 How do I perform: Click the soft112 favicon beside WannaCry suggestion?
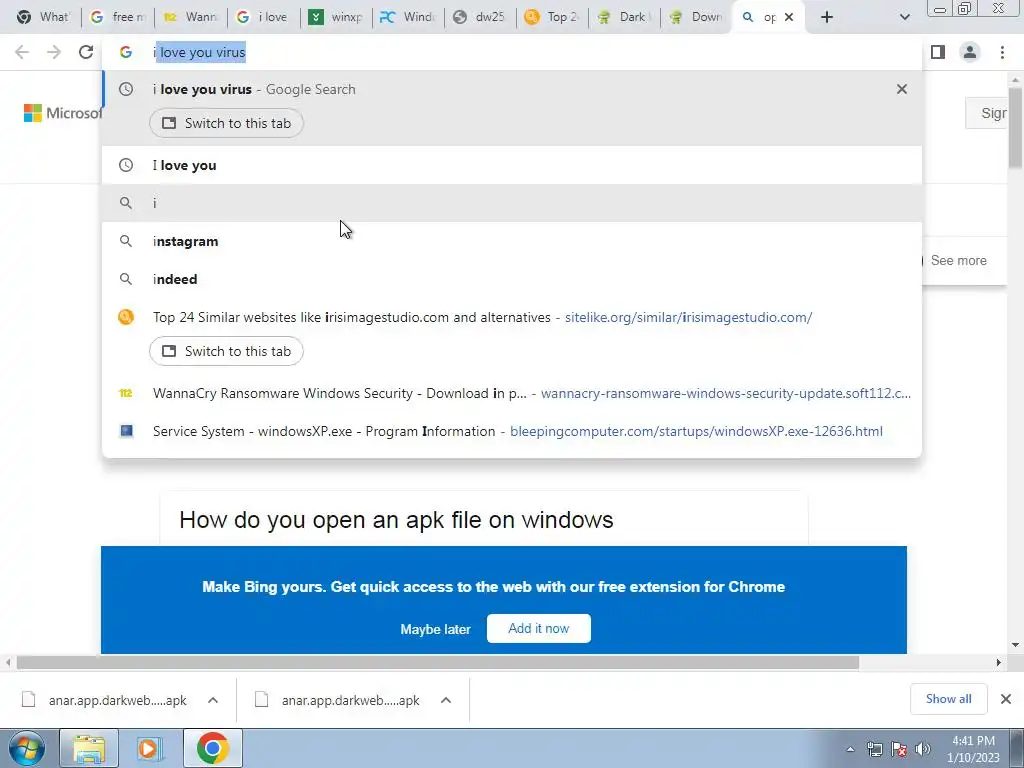pos(125,393)
